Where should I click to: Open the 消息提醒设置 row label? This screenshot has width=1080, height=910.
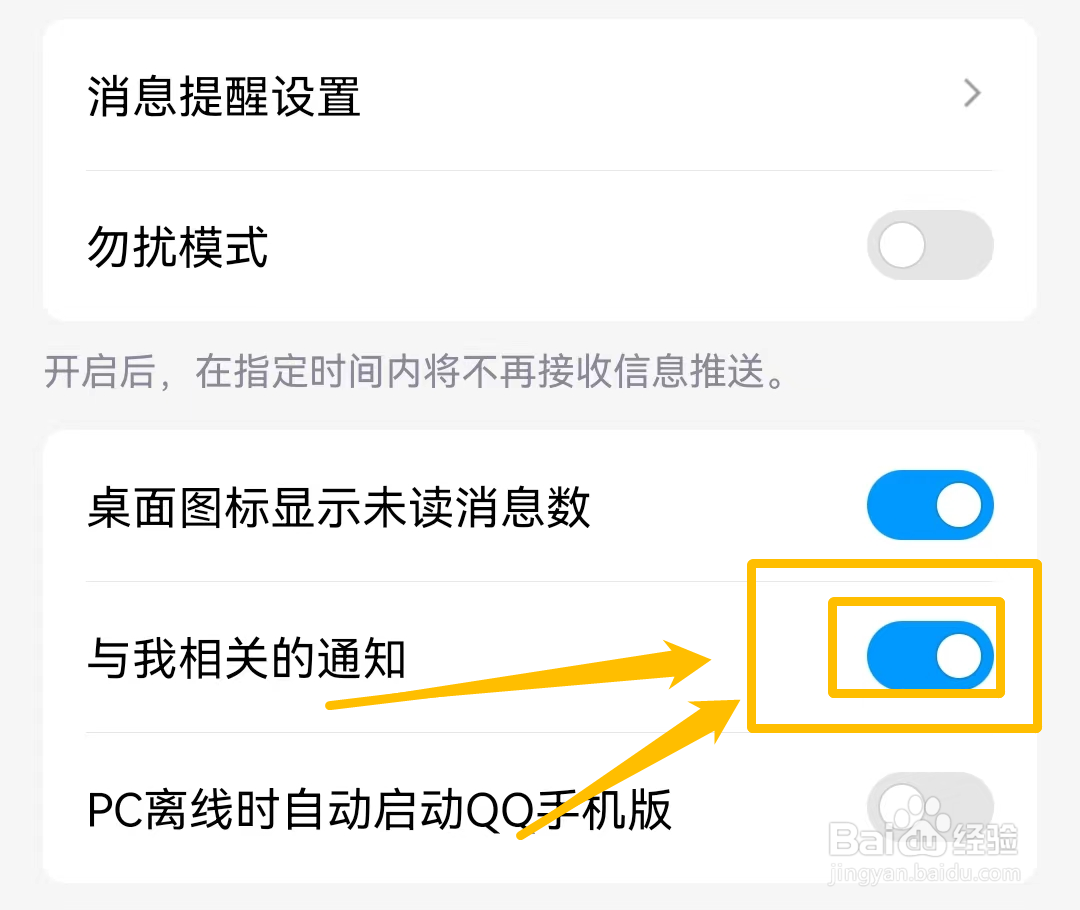[x=224, y=96]
